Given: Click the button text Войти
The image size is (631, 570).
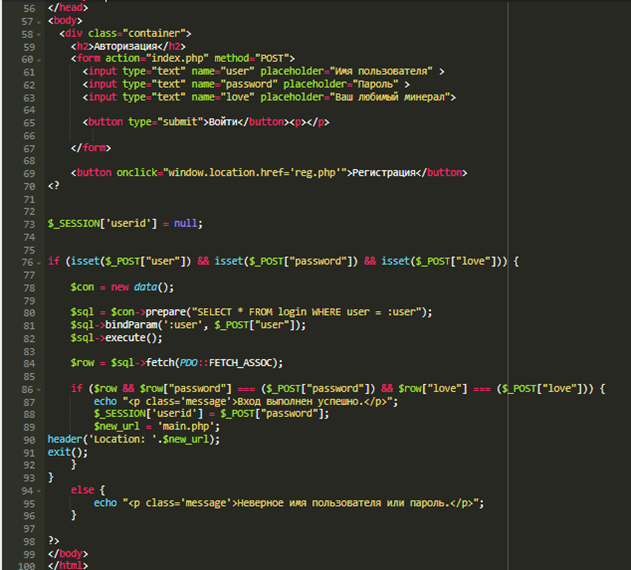Looking at the screenshot, I should 223,122.
